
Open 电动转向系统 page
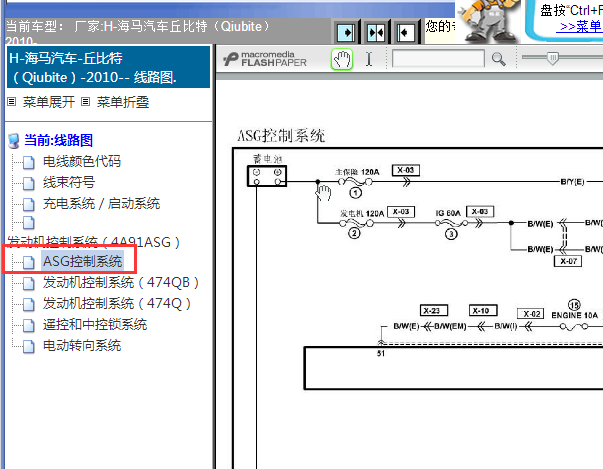point(82,346)
